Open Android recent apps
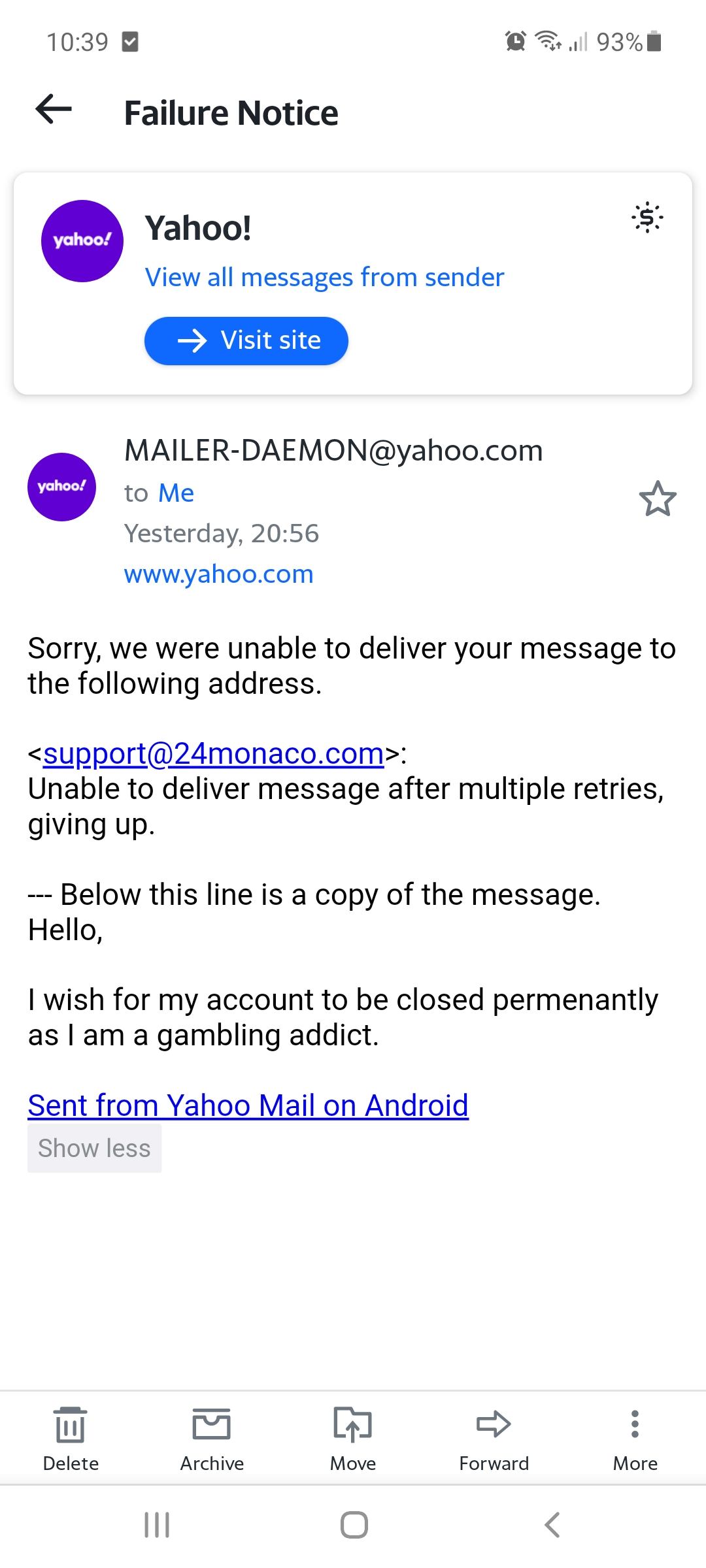 (157, 1525)
